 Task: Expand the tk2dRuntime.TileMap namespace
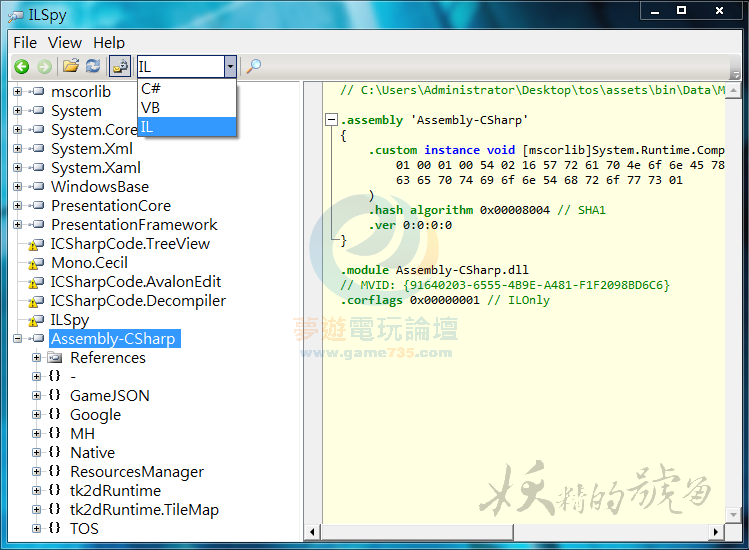pyautogui.click(x=37, y=509)
